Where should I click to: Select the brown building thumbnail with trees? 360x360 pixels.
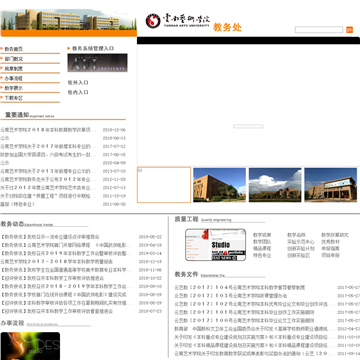click(x=219, y=185)
